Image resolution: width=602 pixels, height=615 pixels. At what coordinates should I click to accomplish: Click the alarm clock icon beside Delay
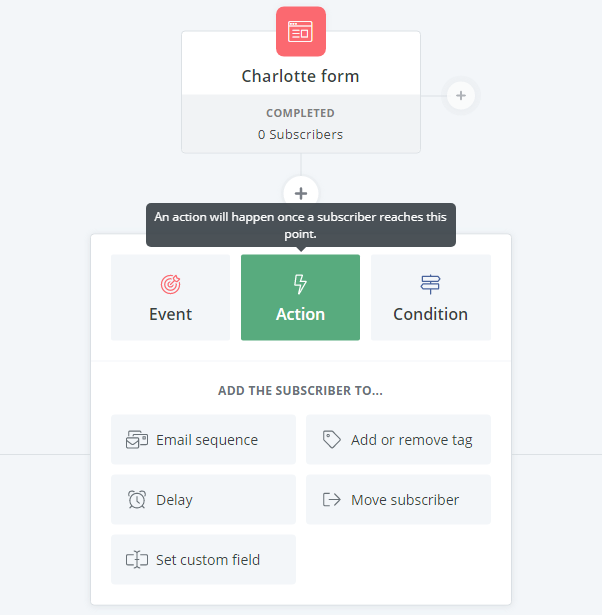click(137, 500)
